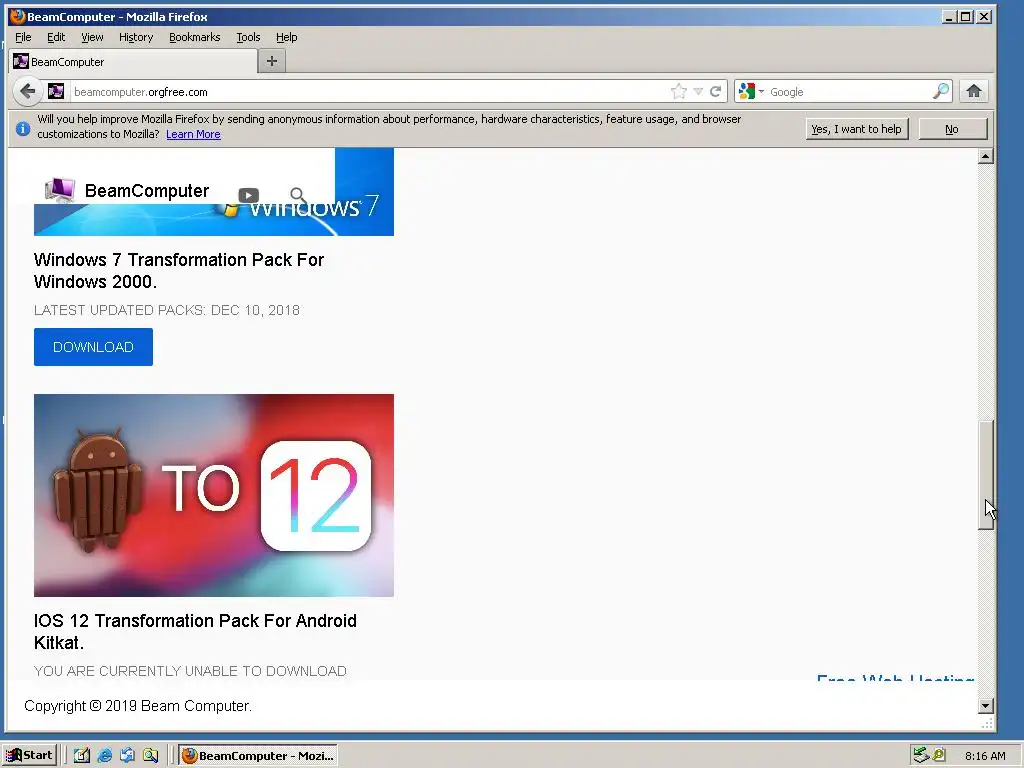Open the Android to iOS 12 image
The image size is (1024, 768).
tap(214, 495)
